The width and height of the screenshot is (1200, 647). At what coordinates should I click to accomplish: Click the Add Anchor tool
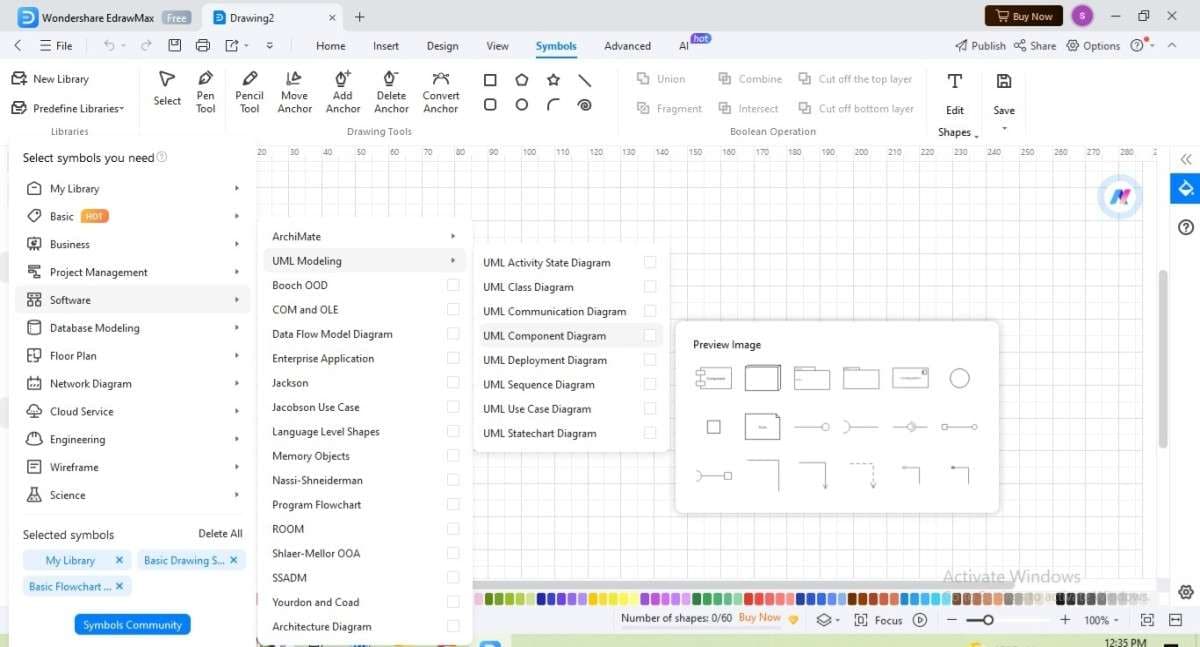click(x=343, y=91)
